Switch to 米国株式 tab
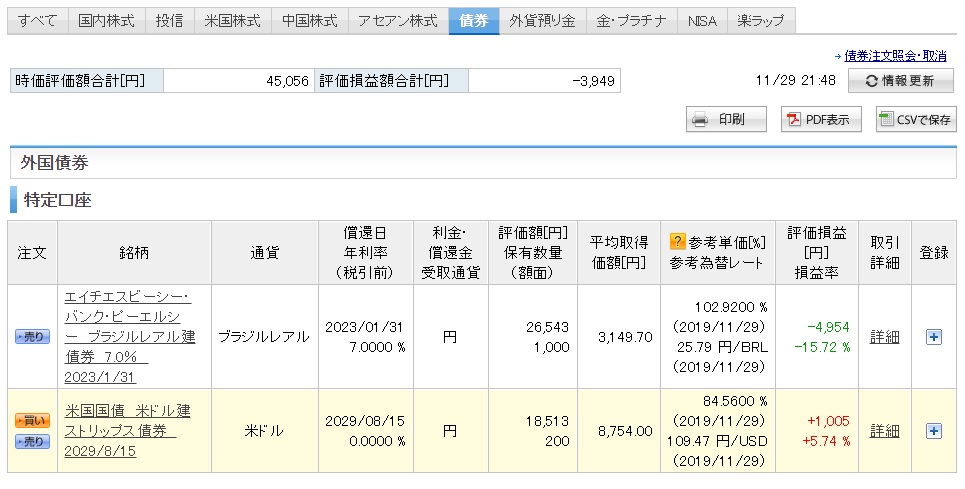 pyautogui.click(x=233, y=21)
